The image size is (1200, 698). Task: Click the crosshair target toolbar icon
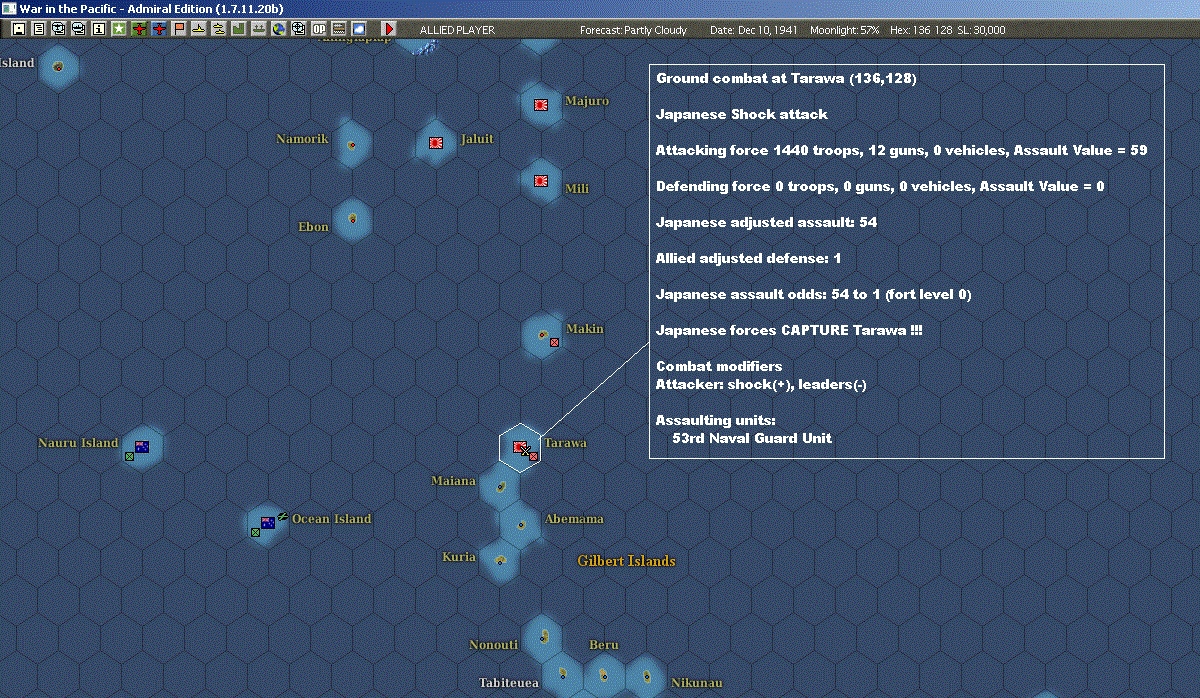298,29
